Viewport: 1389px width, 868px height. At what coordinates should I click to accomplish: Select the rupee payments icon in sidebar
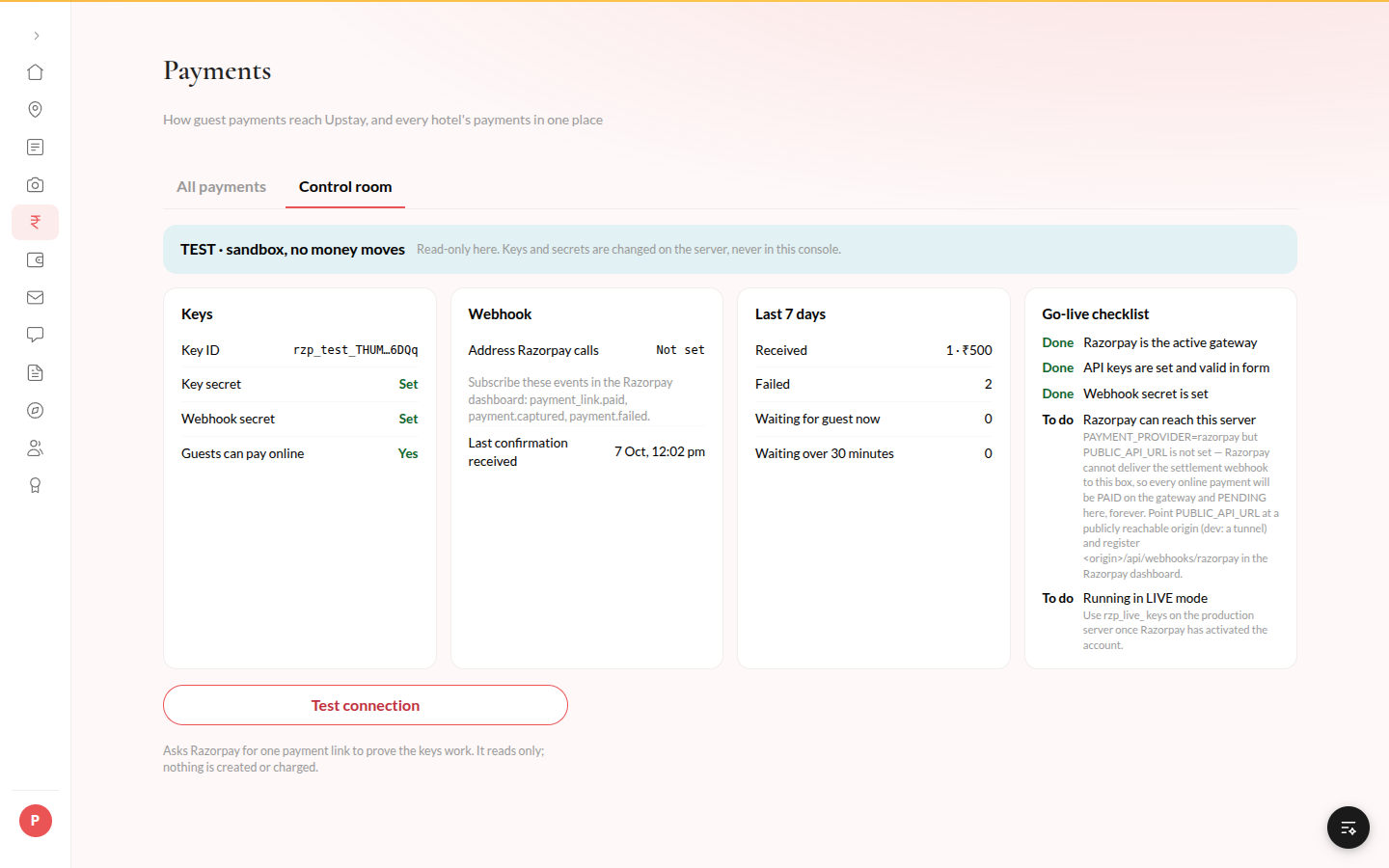[x=35, y=223]
